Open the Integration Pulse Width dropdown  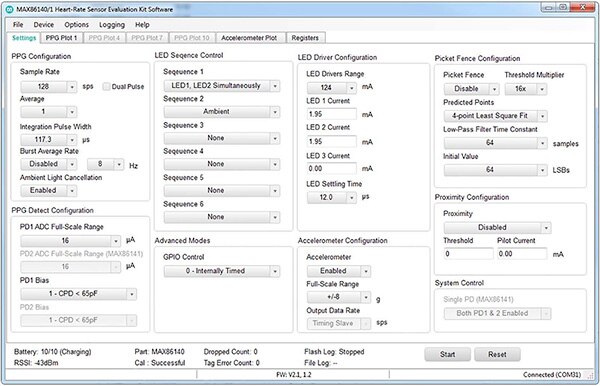pos(49,140)
